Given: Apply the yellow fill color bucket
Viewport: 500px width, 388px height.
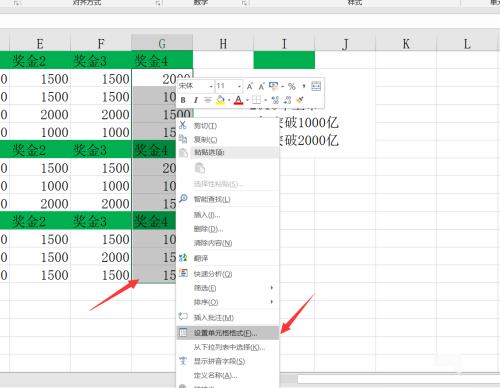Looking at the screenshot, I should point(220,100).
